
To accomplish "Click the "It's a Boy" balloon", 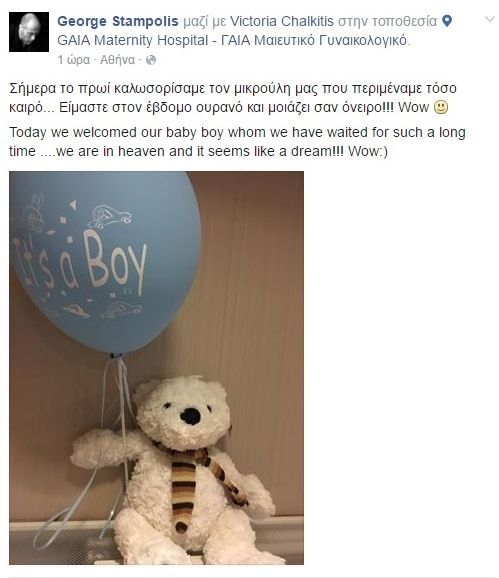I will (105, 262).
